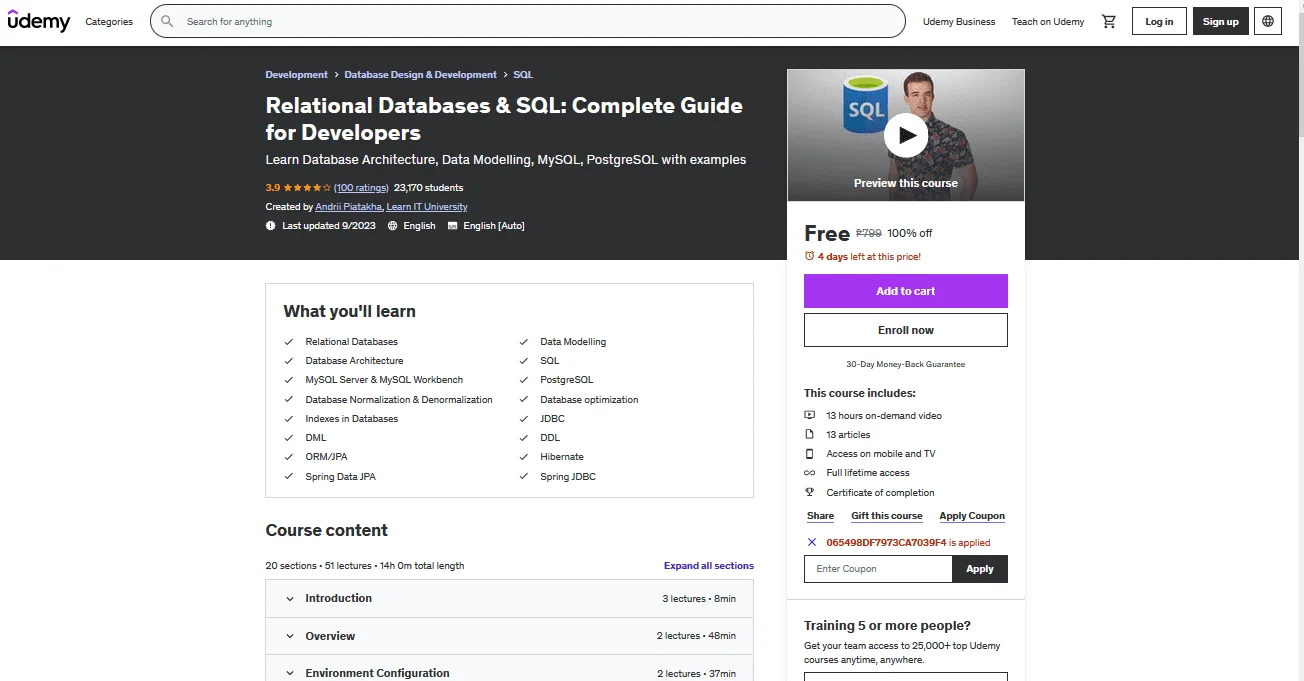Click the lifetime access infinity icon
The width and height of the screenshot is (1304, 681).
810,473
